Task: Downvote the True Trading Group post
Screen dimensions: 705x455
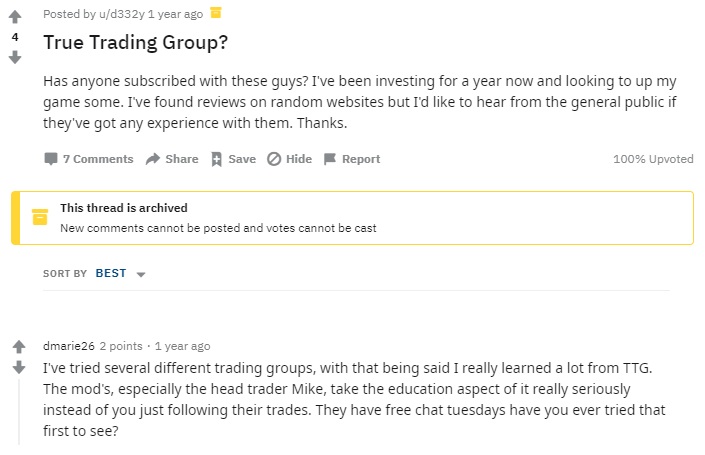Action: click(x=15, y=57)
